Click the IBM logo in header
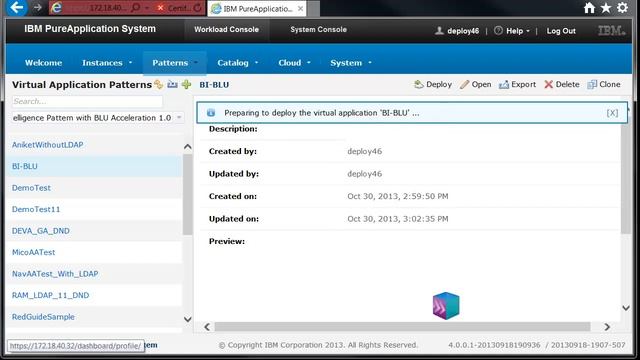The image size is (640, 360). click(611, 31)
